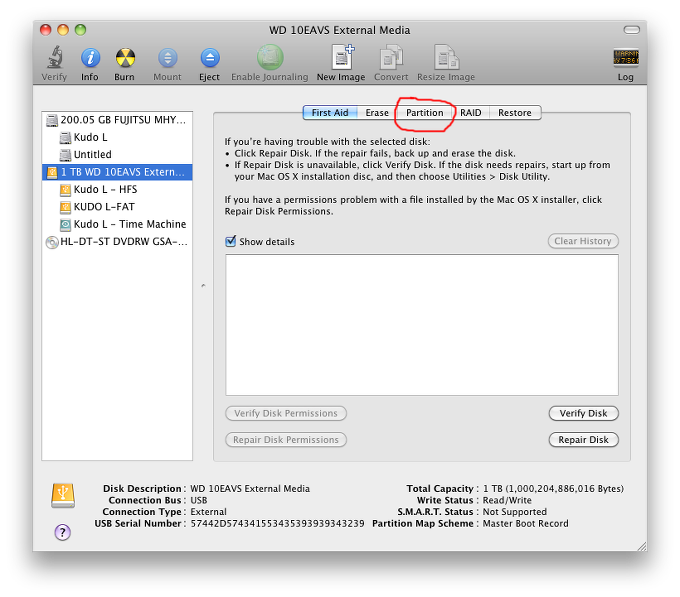Click the Verify Disk Permissions button
Viewport: 680px width, 597px height.
point(286,413)
